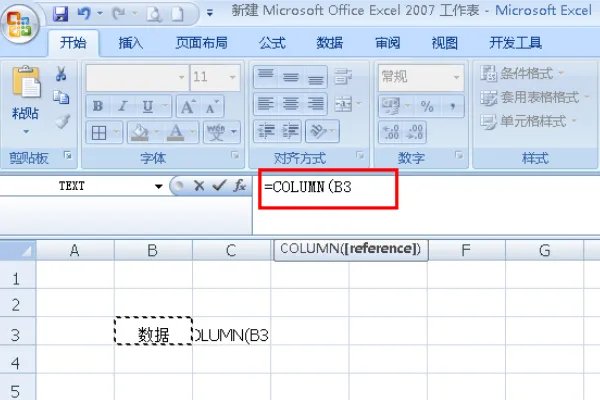Open the 插入 ribbon tab
The image size is (600, 400).
tap(130, 43)
